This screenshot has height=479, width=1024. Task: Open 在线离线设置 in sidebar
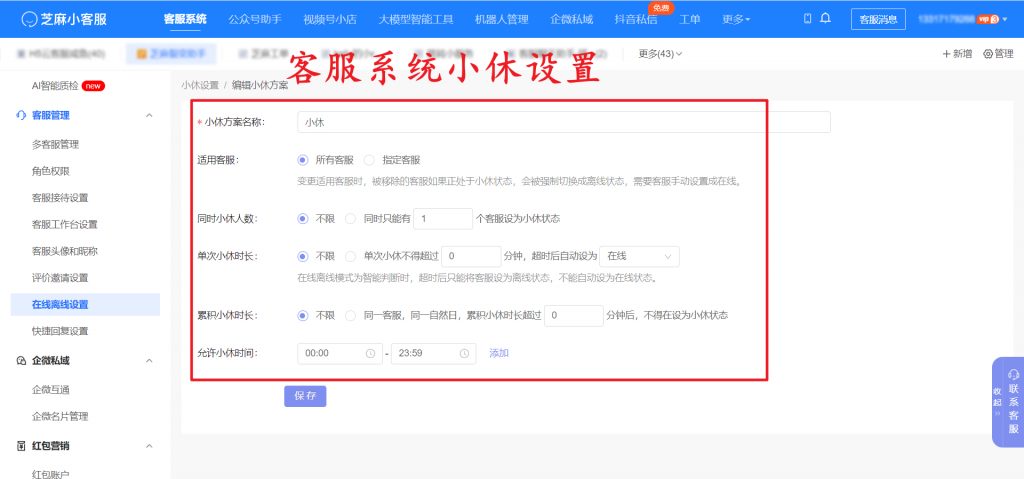coord(86,305)
